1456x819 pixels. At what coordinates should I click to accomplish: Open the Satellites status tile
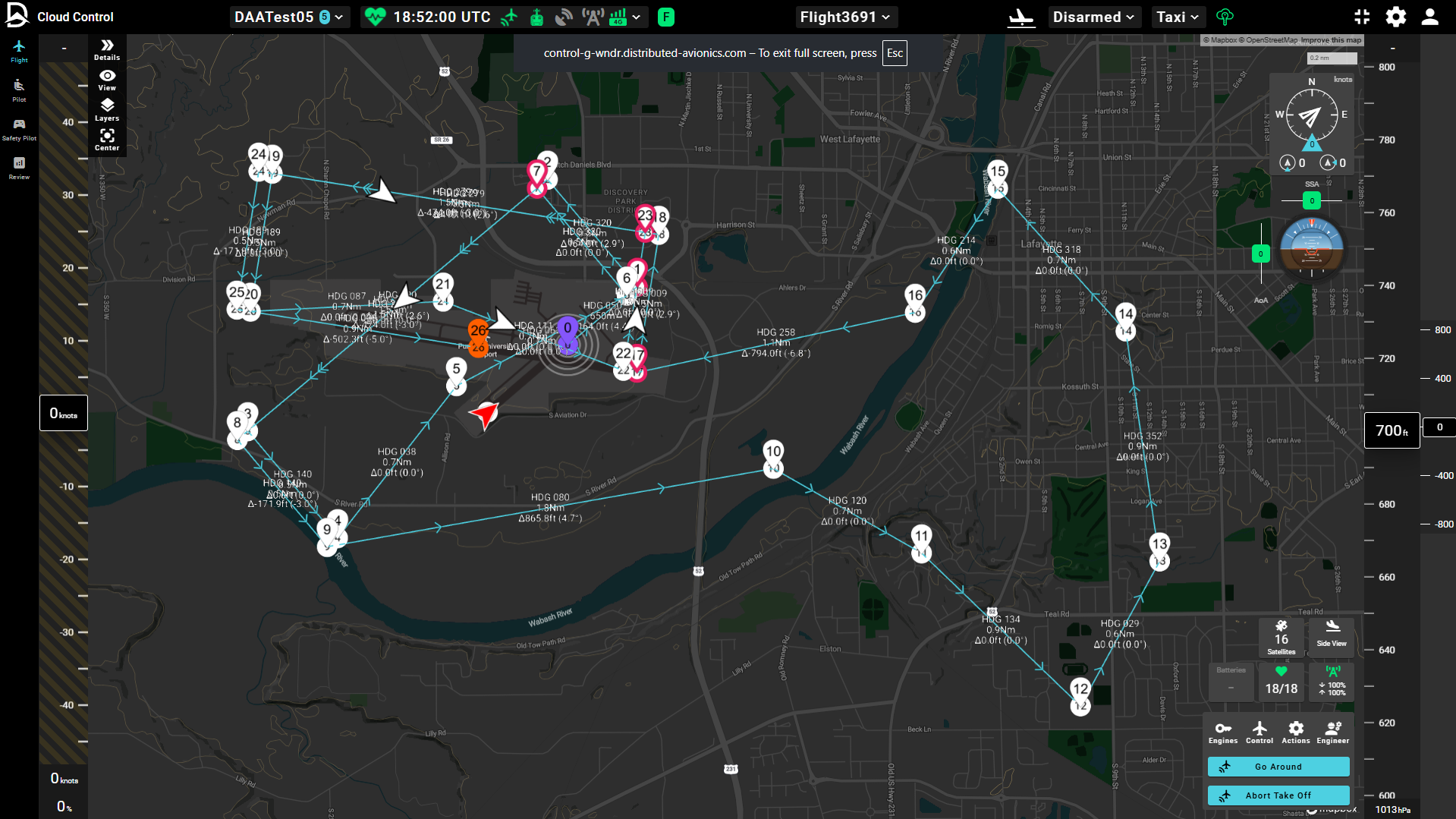tap(1281, 638)
